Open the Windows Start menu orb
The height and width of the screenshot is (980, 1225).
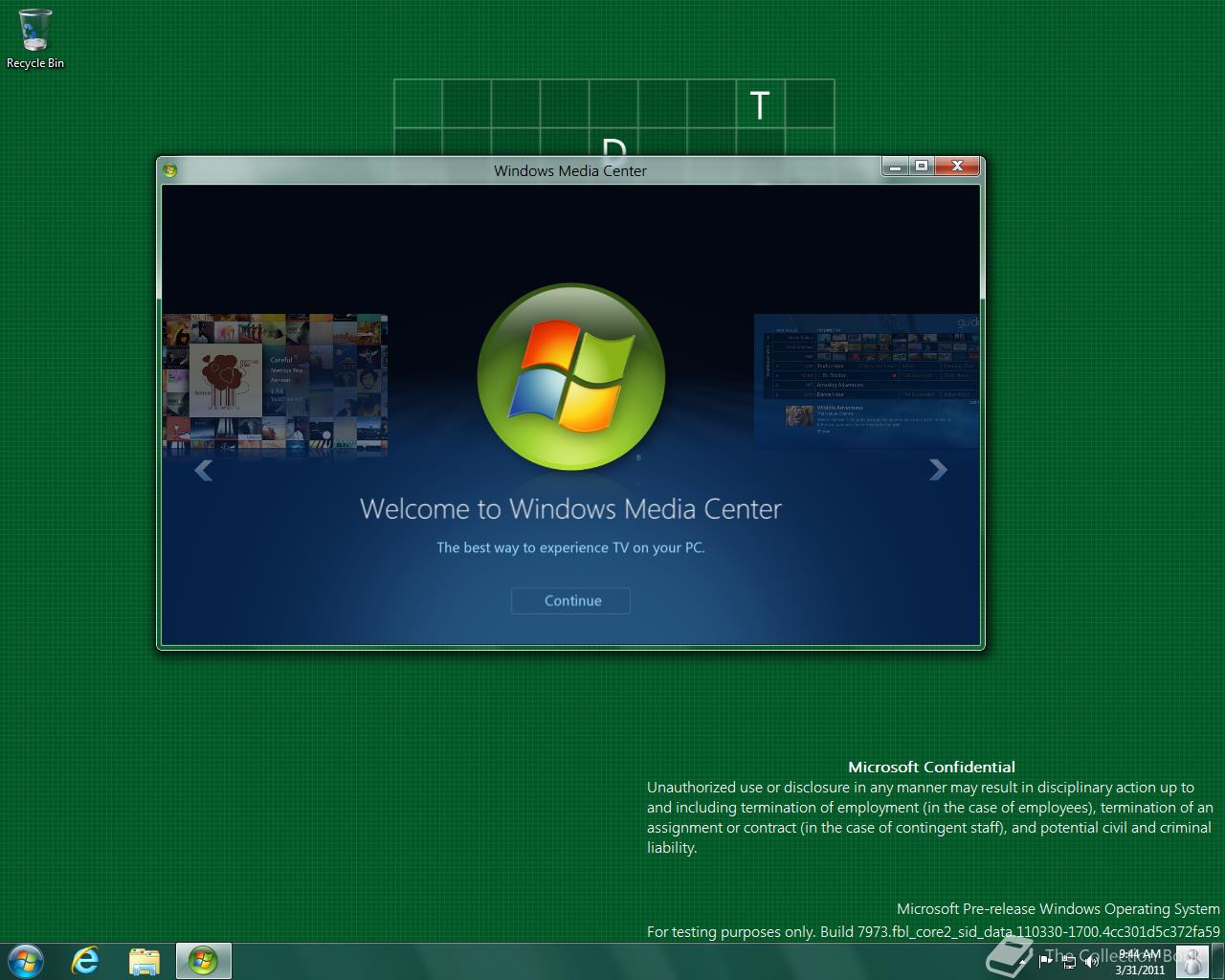[25, 961]
